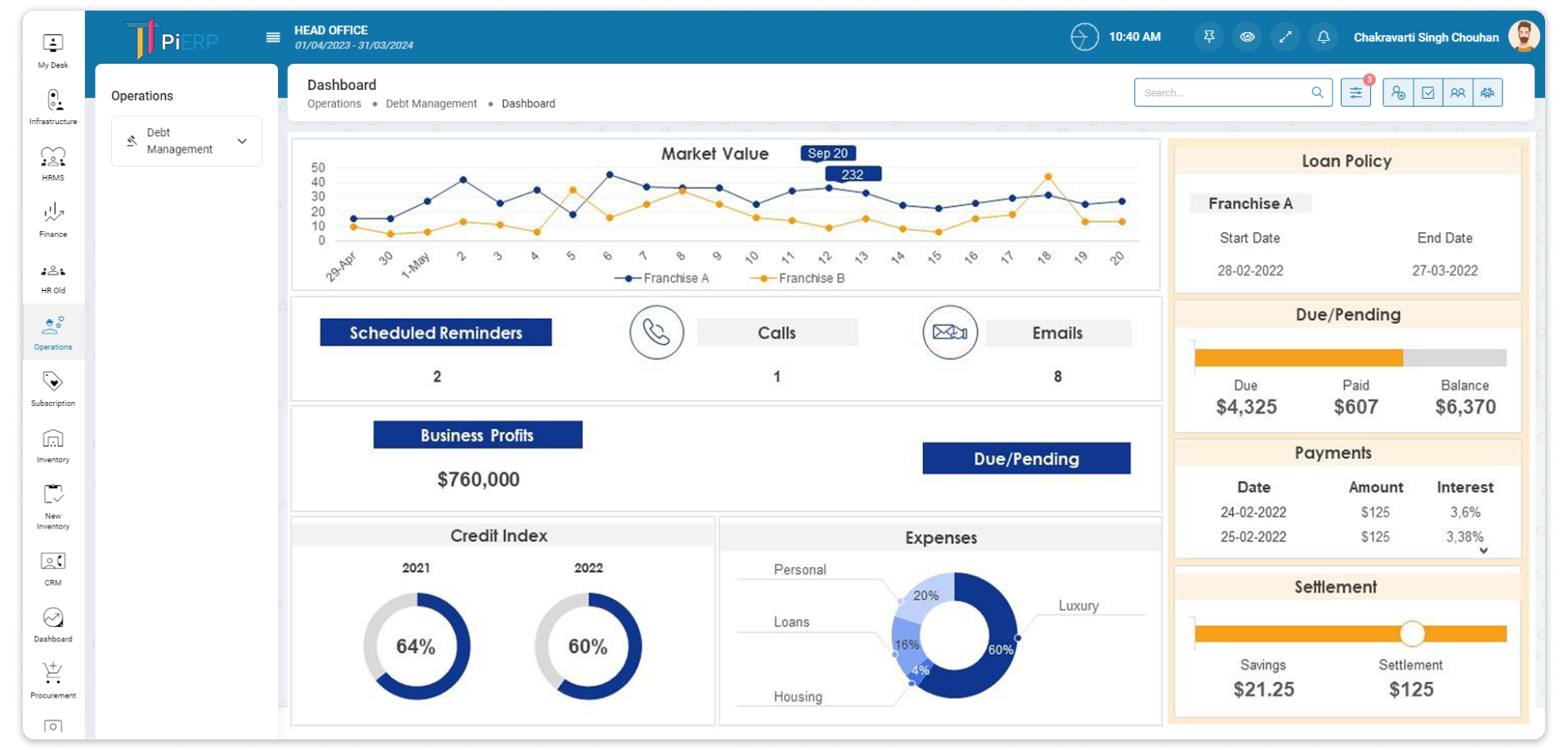Click the add user icon

tap(1398, 93)
